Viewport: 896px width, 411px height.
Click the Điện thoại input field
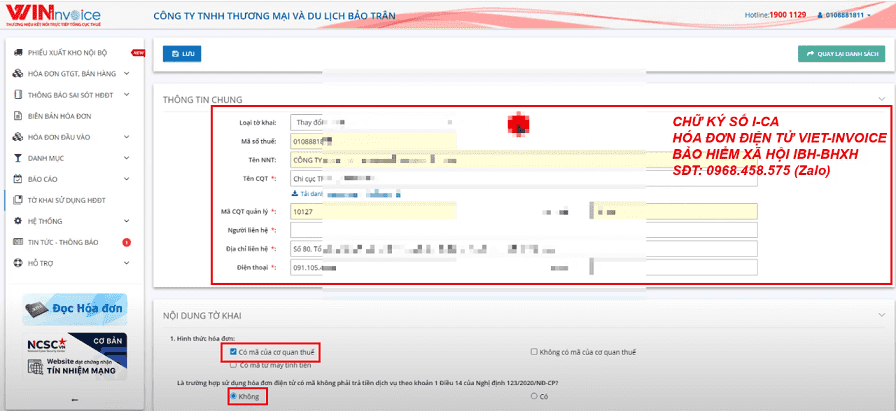coord(523,268)
